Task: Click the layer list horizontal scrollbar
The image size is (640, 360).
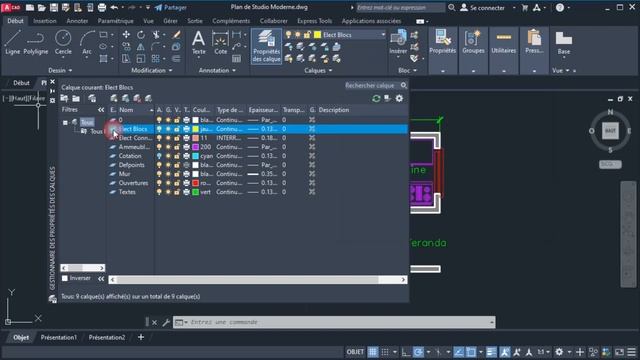Action: (x=258, y=280)
